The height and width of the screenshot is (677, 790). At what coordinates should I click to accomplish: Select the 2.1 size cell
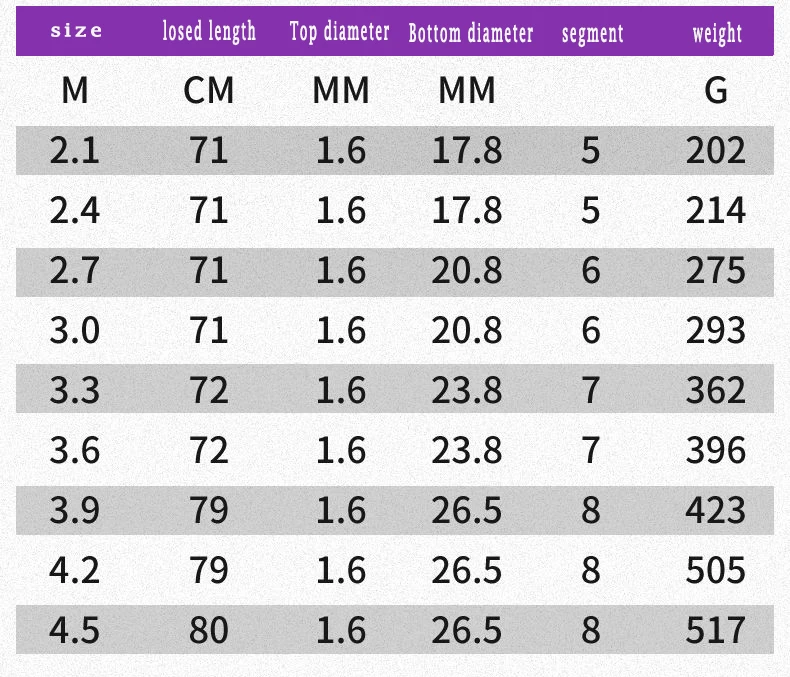tap(75, 150)
